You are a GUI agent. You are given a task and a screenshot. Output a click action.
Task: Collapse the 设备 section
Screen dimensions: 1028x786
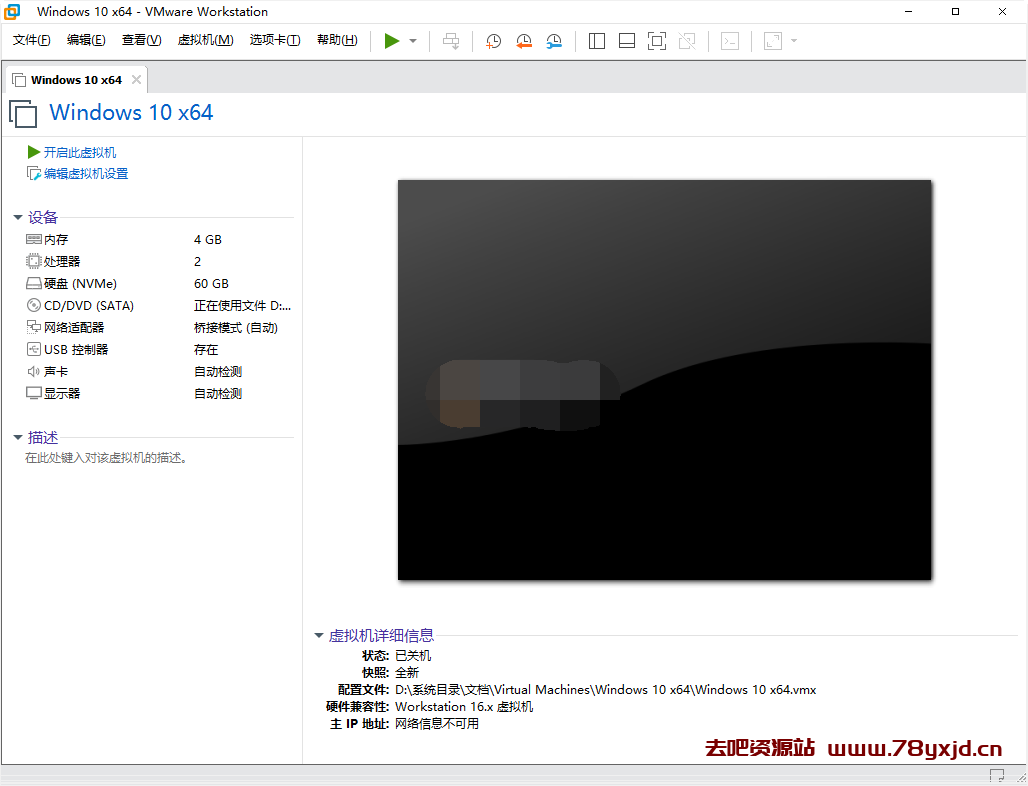point(18,217)
